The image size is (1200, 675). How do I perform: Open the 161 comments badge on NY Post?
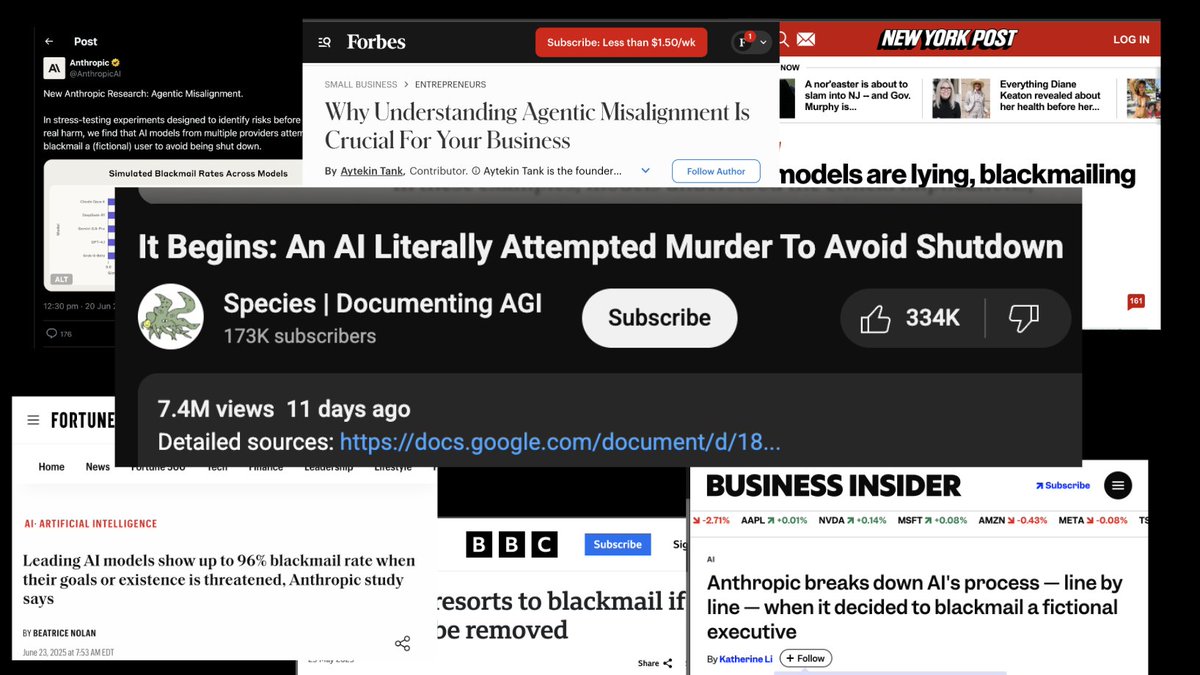[1135, 301]
